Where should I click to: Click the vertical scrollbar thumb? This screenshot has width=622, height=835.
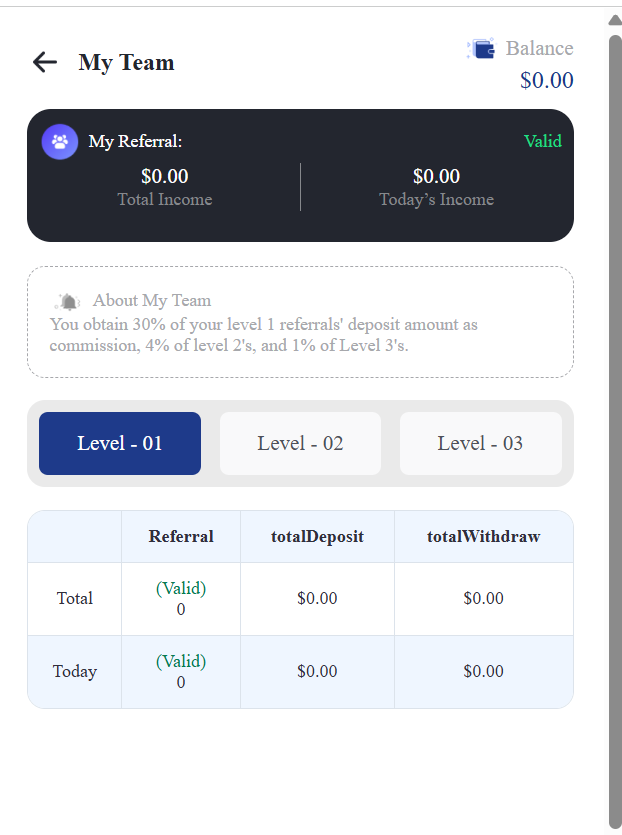coord(614,420)
